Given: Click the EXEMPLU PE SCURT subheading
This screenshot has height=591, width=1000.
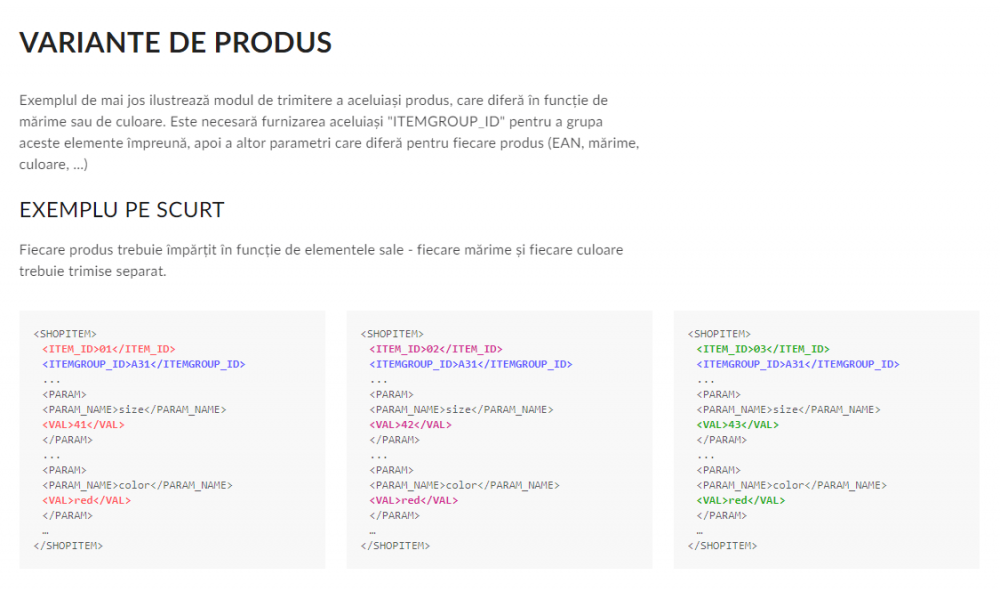Looking at the screenshot, I should pos(122,210).
